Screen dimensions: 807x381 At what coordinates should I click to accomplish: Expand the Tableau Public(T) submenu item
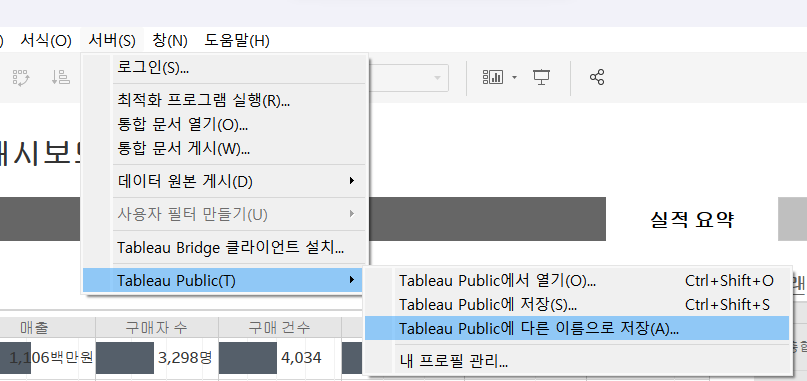(224, 281)
